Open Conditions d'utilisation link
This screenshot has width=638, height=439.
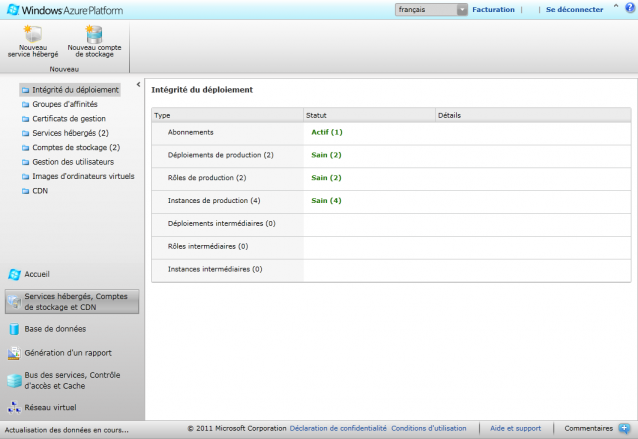(428, 428)
